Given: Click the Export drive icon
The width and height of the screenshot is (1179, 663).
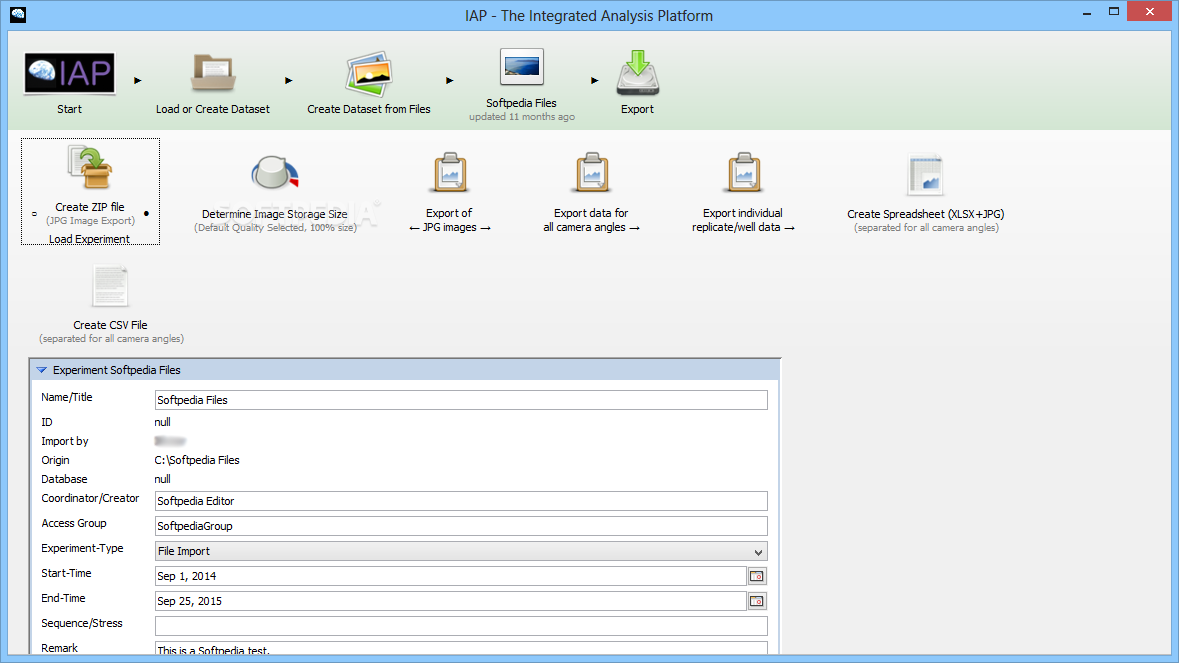Looking at the screenshot, I should click(638, 73).
